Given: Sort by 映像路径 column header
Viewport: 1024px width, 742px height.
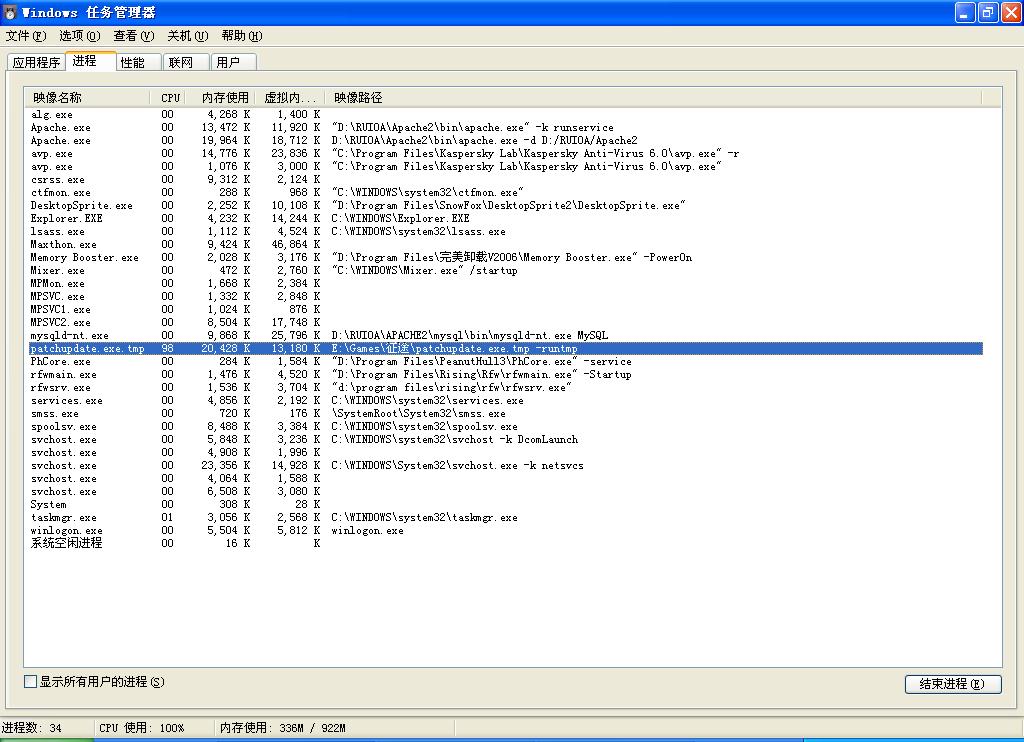Looking at the screenshot, I should tap(653, 97).
